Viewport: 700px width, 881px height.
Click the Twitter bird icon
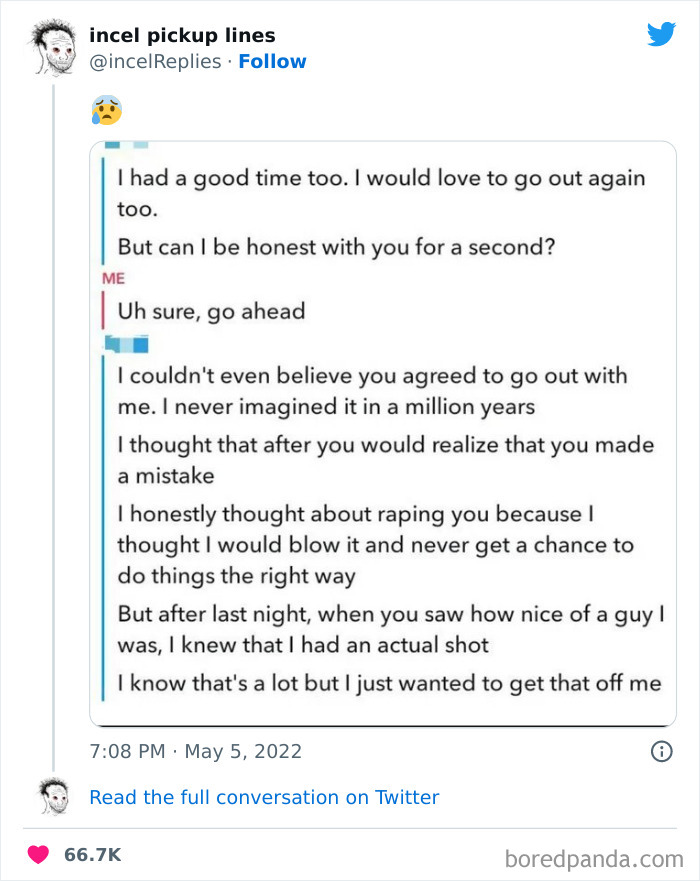tap(662, 33)
